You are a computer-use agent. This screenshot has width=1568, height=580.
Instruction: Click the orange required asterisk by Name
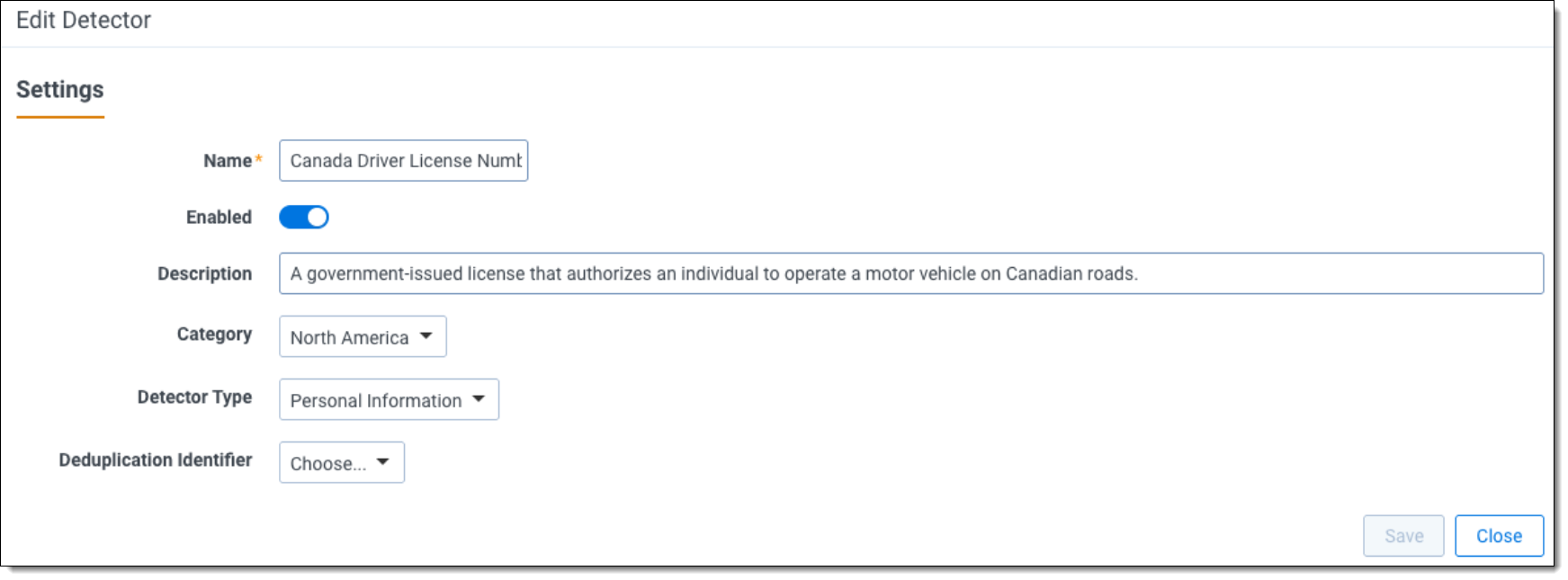(x=259, y=159)
